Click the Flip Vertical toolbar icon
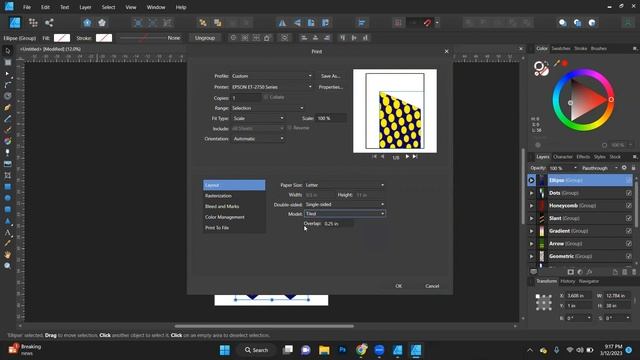This screenshot has width=640, height=360. [x=297, y=23]
